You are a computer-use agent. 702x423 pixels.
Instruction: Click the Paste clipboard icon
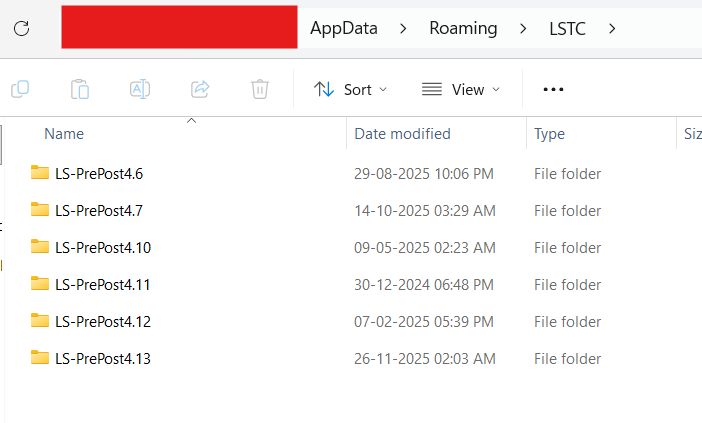point(80,89)
